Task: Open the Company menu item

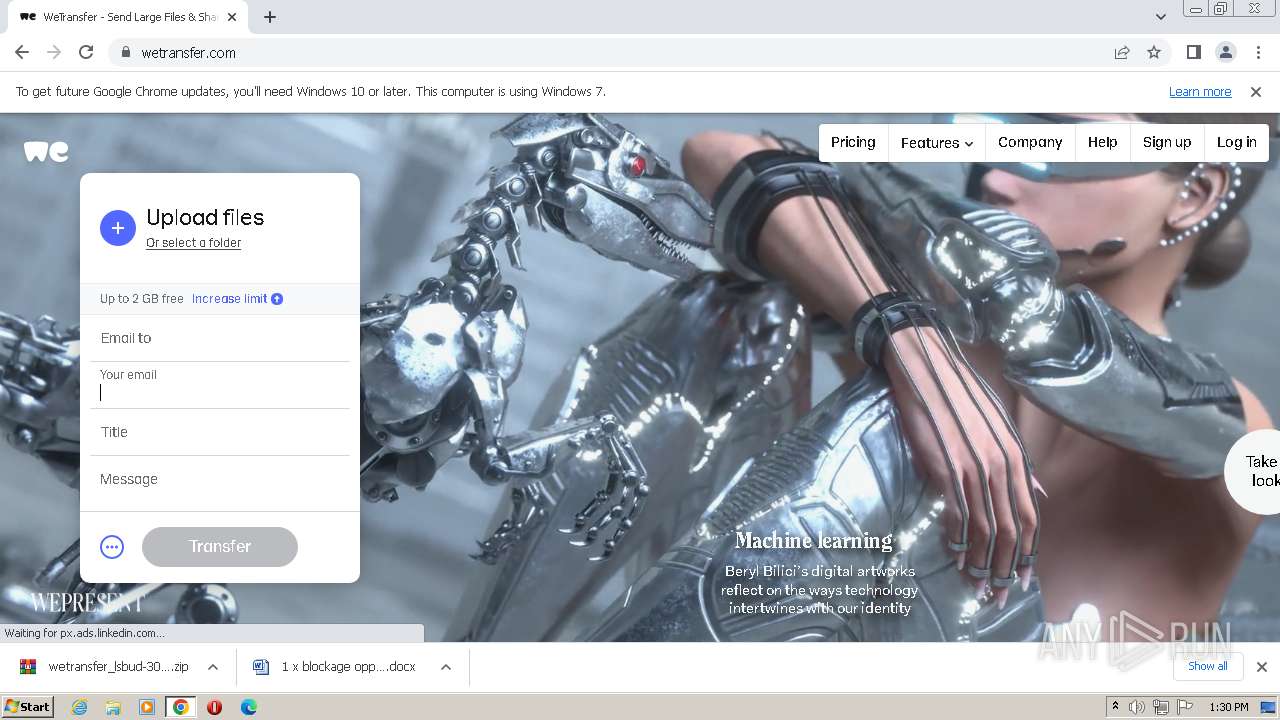Action: click(1030, 143)
